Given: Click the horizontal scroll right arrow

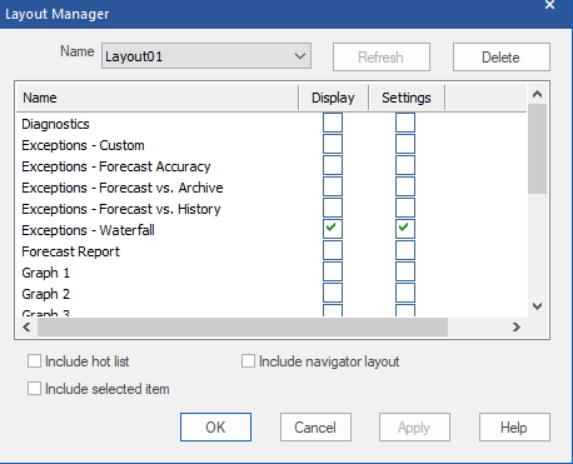Looking at the screenshot, I should (x=516, y=327).
